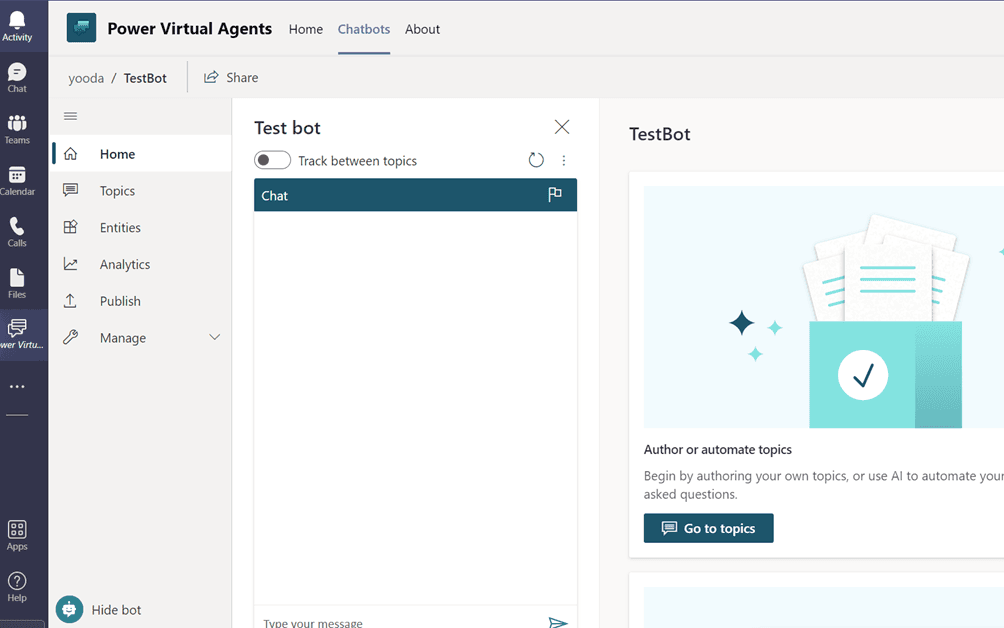Show more apps via ellipsis in sidebar
1004x628 pixels.
coord(17,387)
